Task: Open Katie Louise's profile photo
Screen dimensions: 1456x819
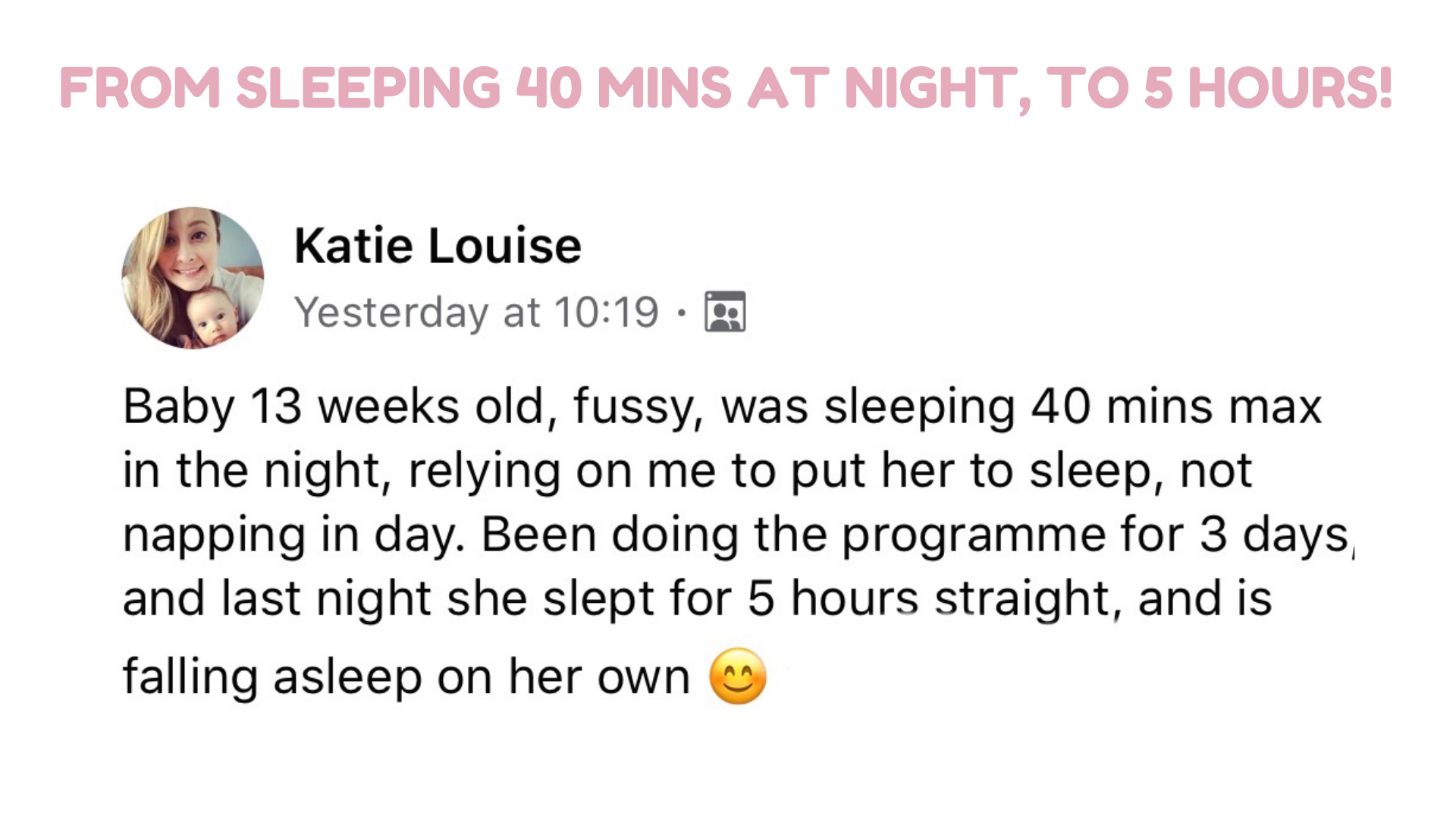Action: click(x=193, y=278)
